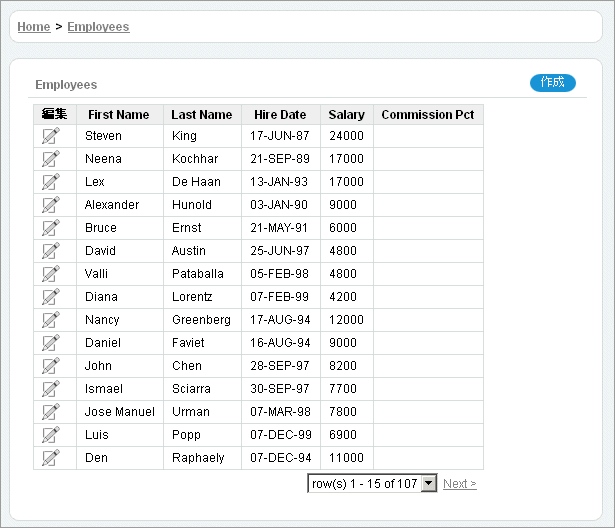
Task: Select first name cell Jose Manuel
Action: pos(120,412)
